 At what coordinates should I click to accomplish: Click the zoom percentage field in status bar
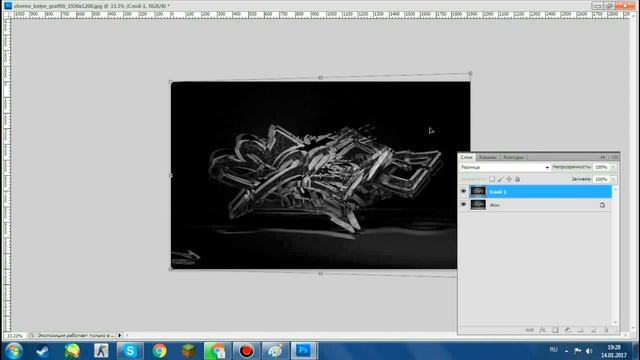coord(15,336)
